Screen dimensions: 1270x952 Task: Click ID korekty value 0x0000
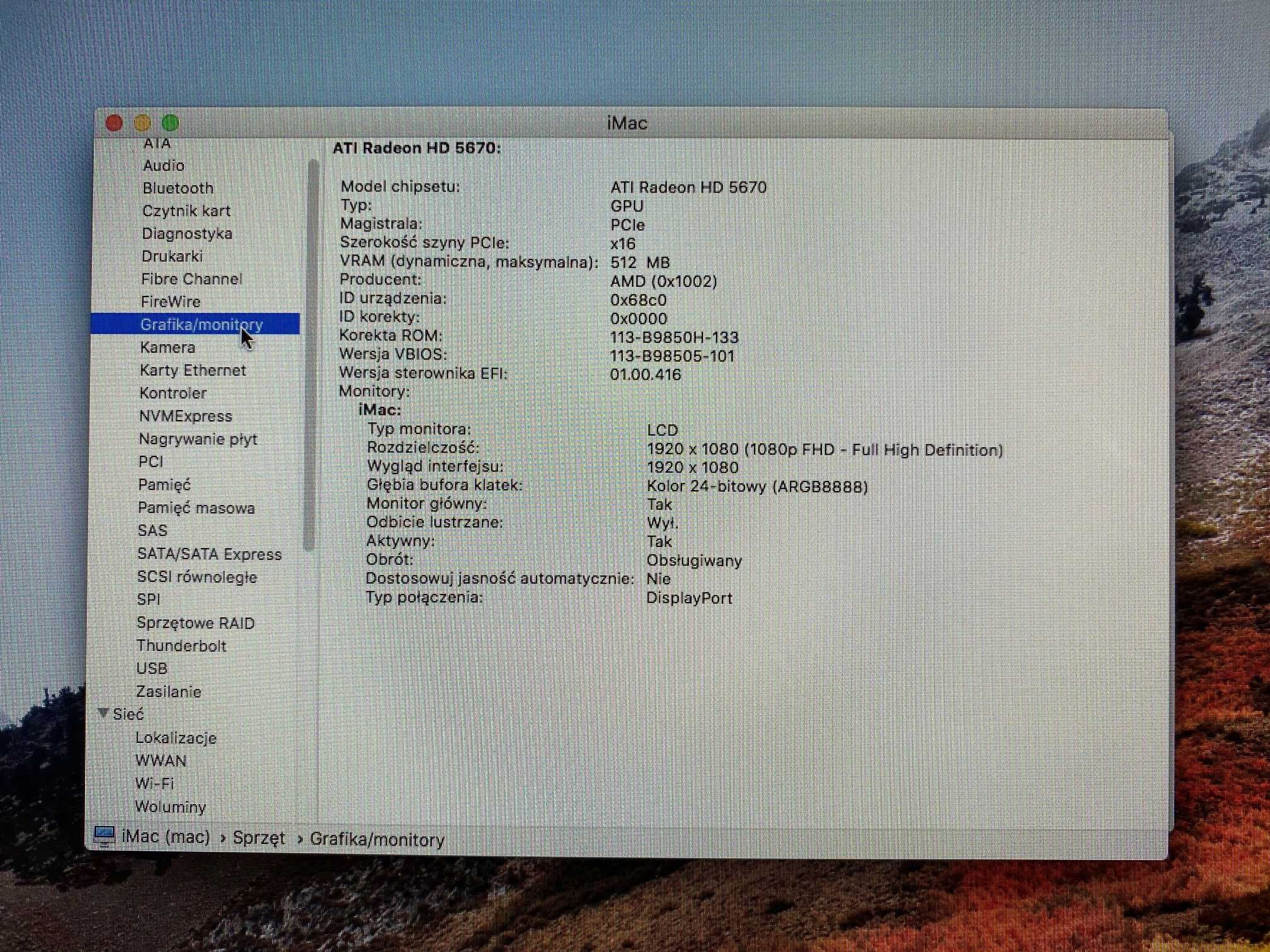638,319
